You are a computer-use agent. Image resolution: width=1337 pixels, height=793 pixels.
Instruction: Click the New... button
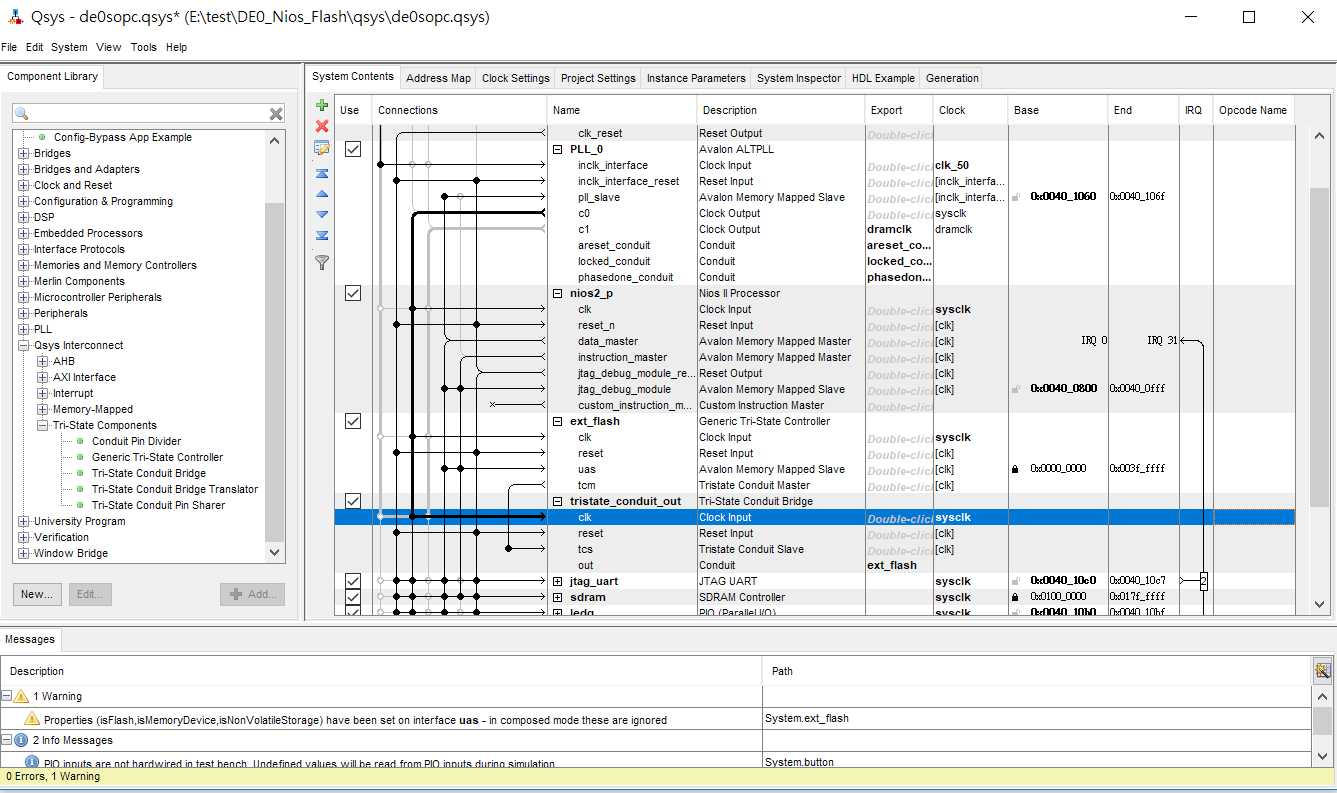(37, 594)
